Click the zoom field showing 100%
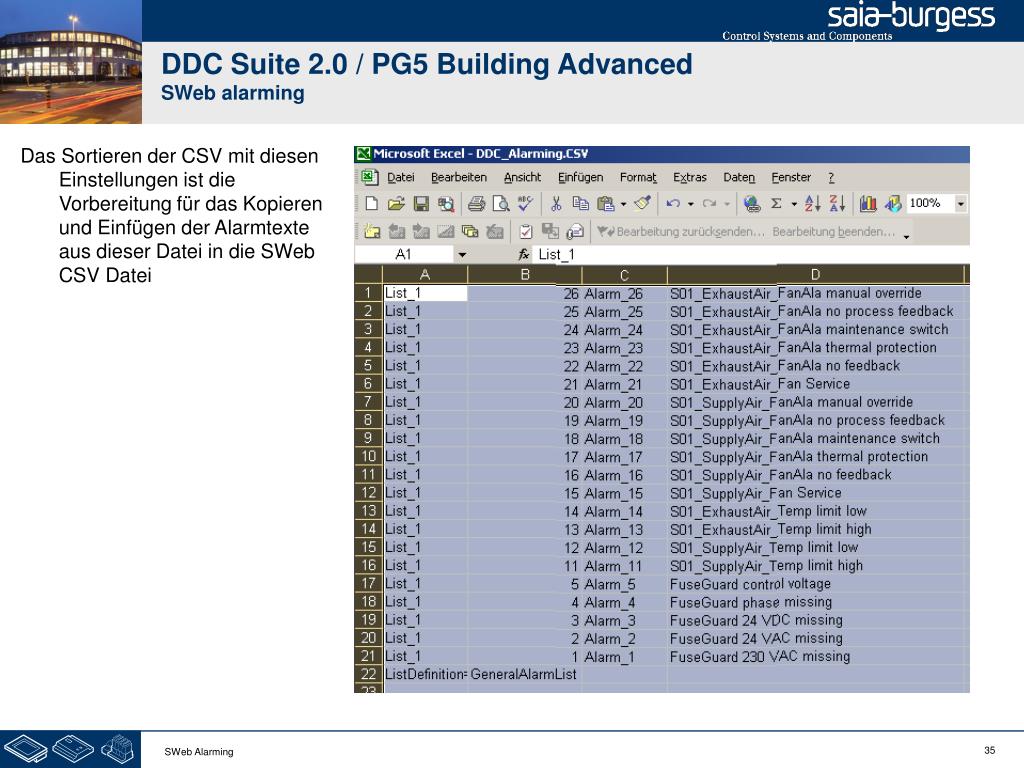The image size is (1024, 768). (930, 203)
